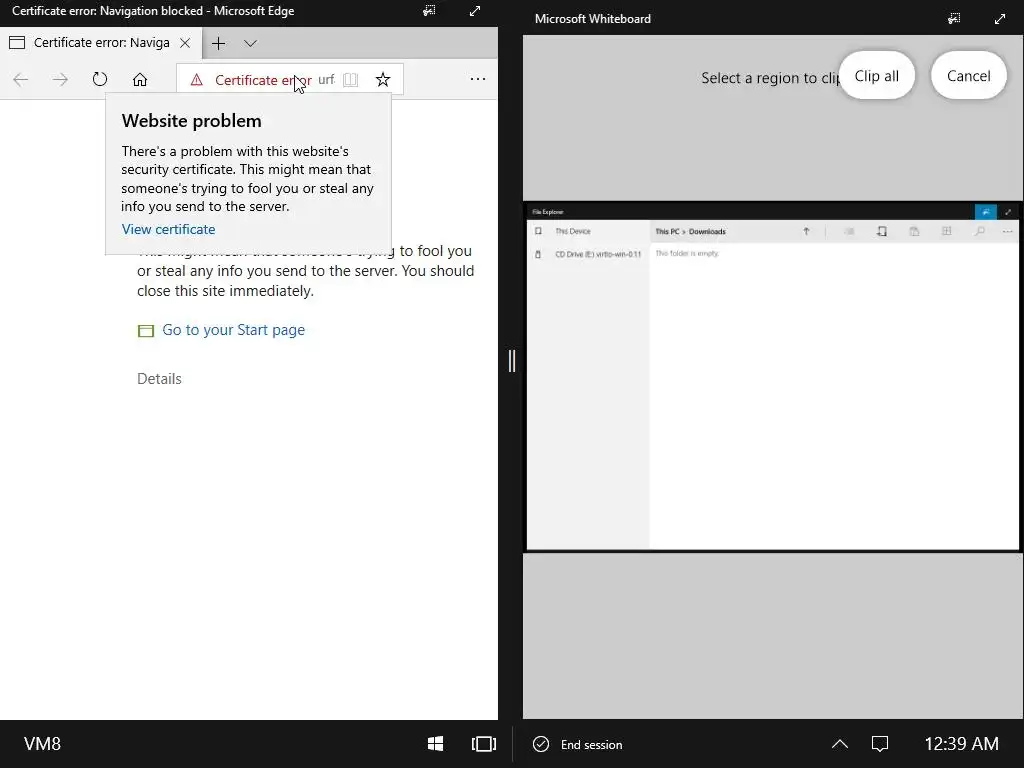The width and height of the screenshot is (1024, 768).
Task: Add page to favorites with star
Action: 383,80
